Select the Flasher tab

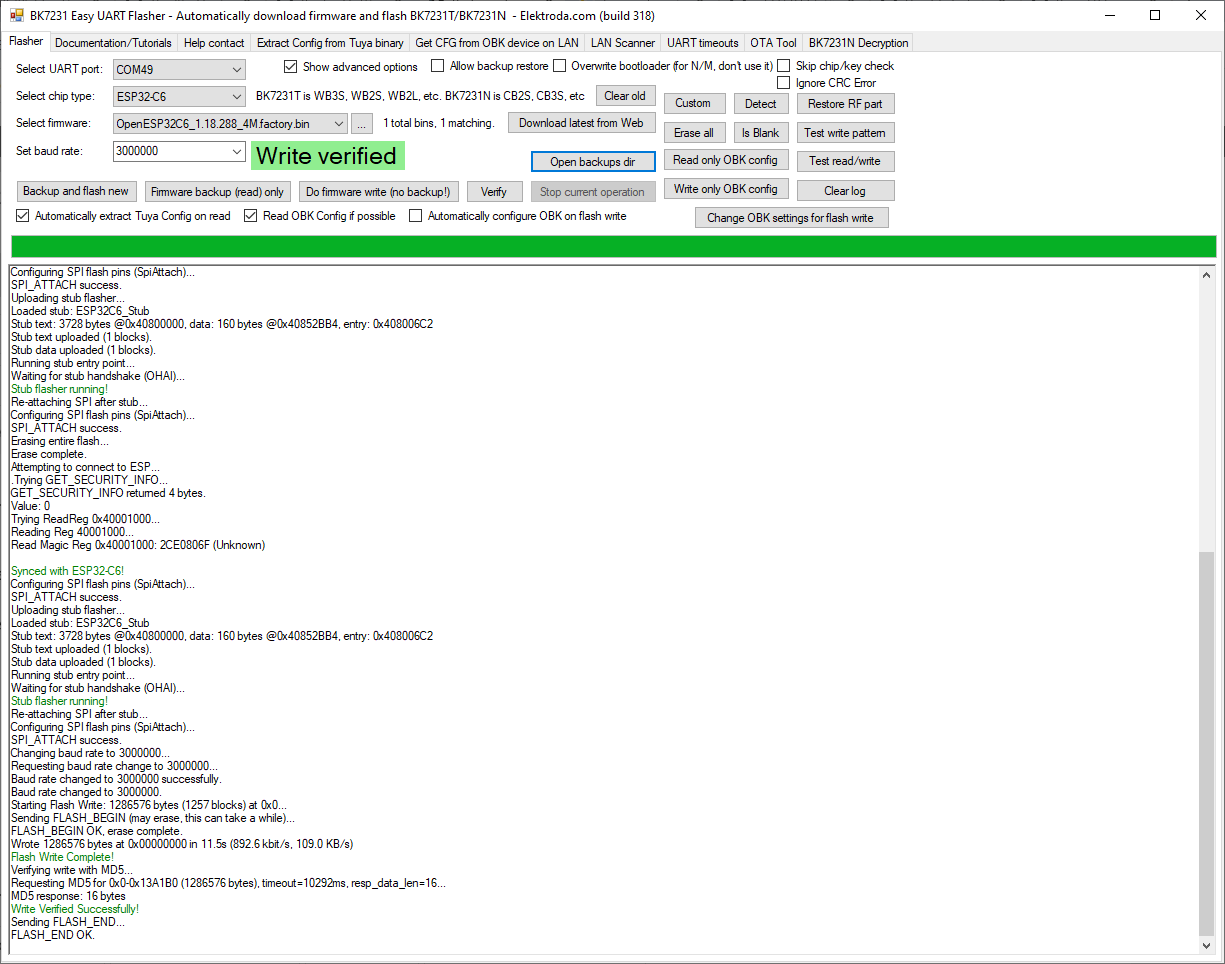click(x=26, y=42)
